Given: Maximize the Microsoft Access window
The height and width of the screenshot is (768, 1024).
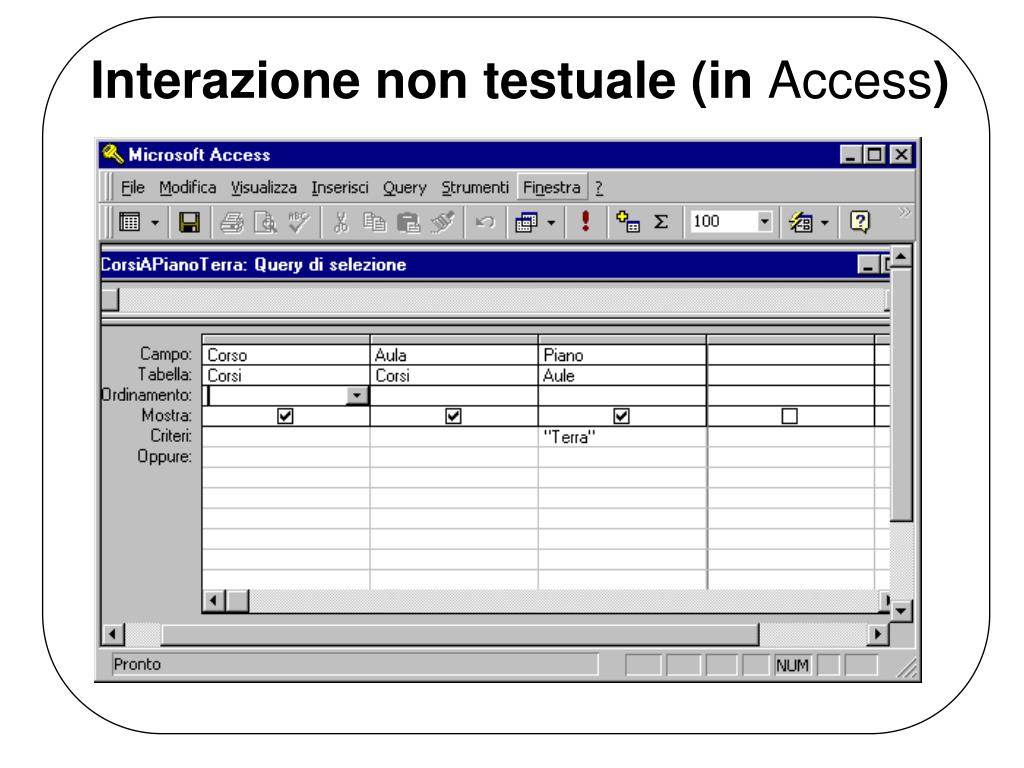Looking at the screenshot, I should click(875, 155).
